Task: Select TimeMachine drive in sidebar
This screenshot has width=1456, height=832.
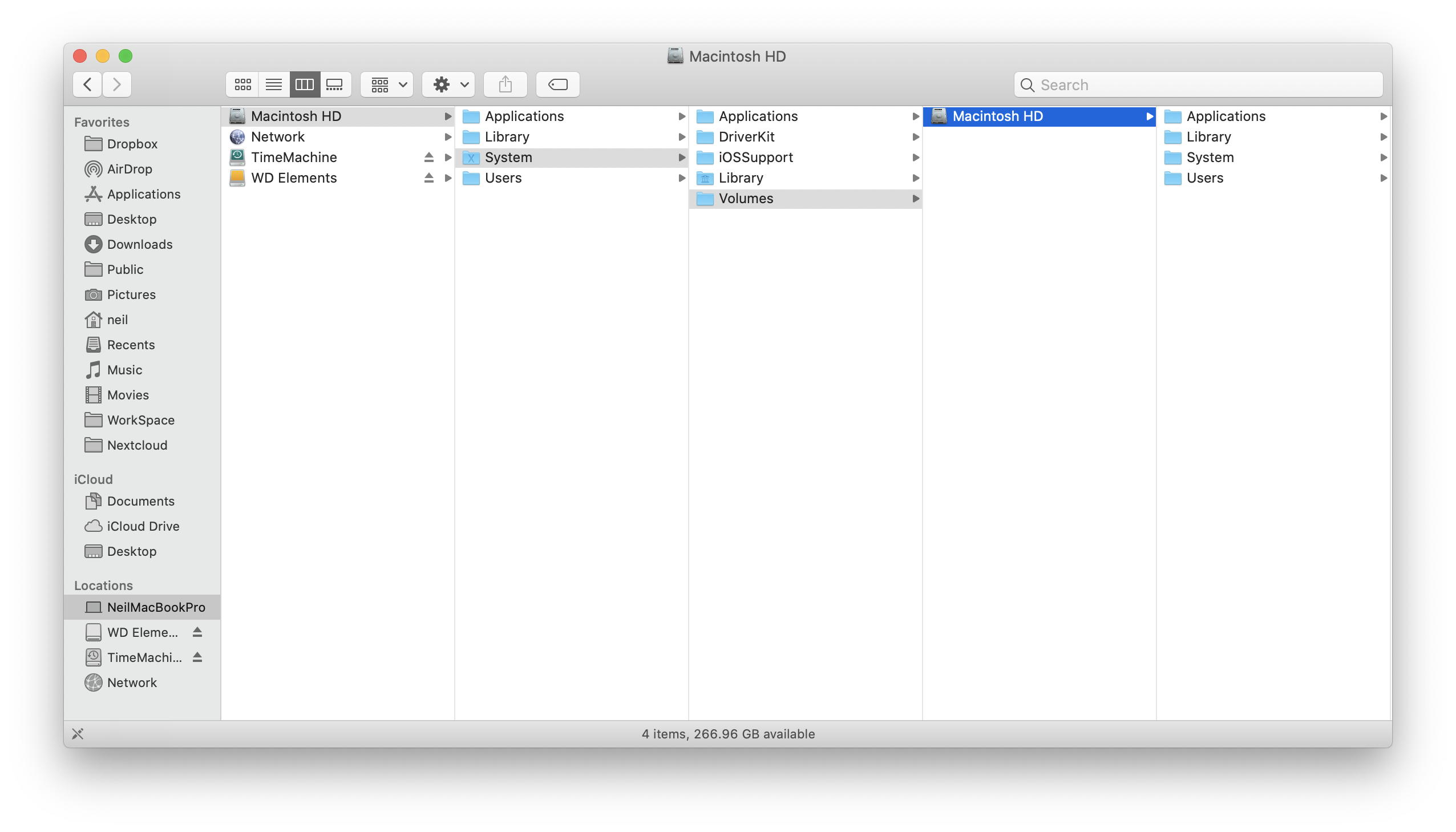Action: 142,657
